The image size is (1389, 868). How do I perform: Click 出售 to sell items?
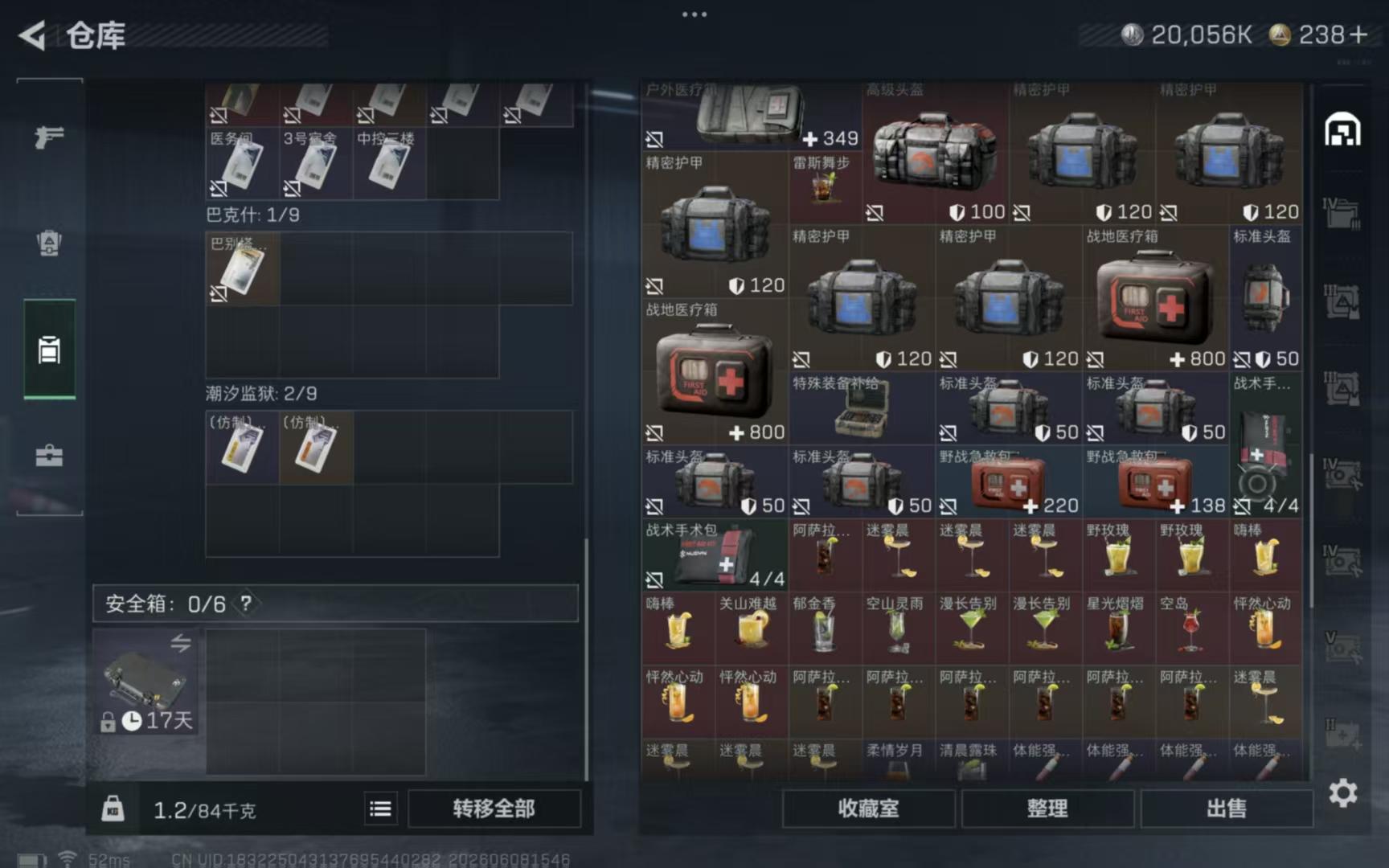tap(1227, 809)
